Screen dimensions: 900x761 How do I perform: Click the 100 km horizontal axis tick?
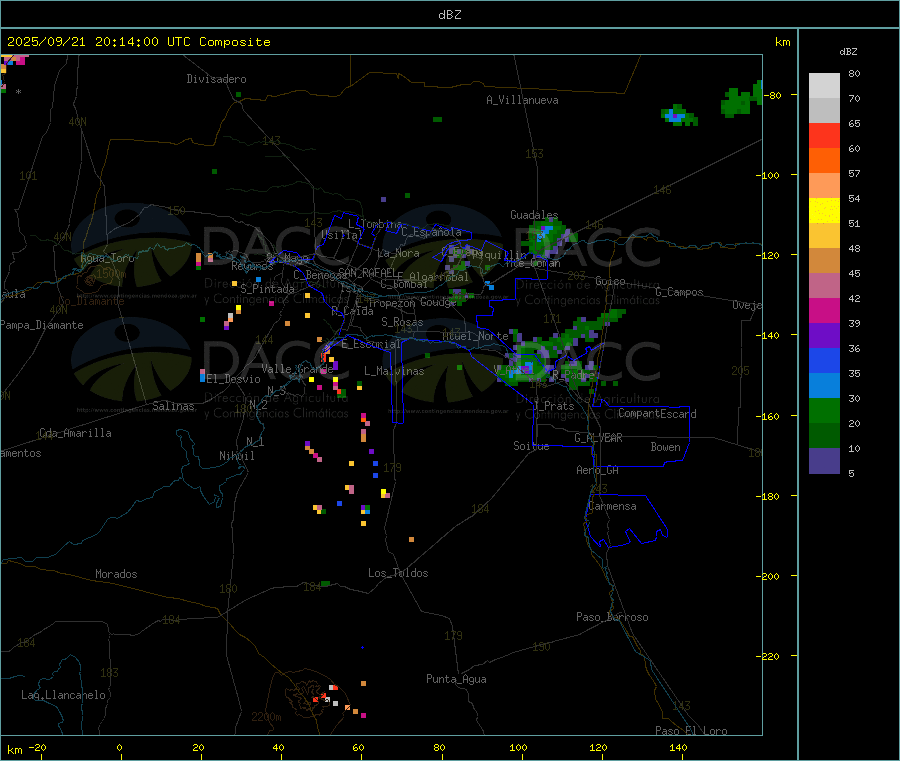[518, 747]
